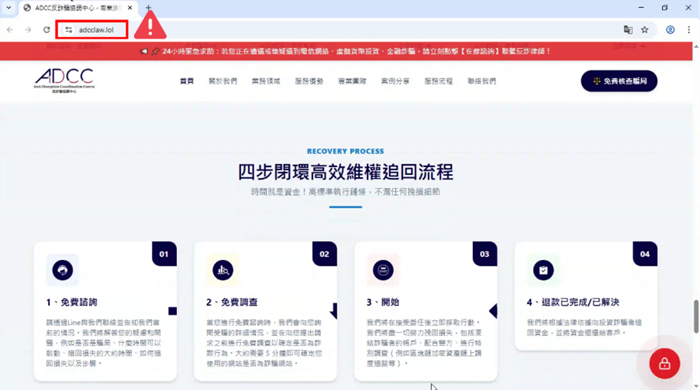
Task: Open Chrome's three-dot menu
Action: click(x=688, y=30)
